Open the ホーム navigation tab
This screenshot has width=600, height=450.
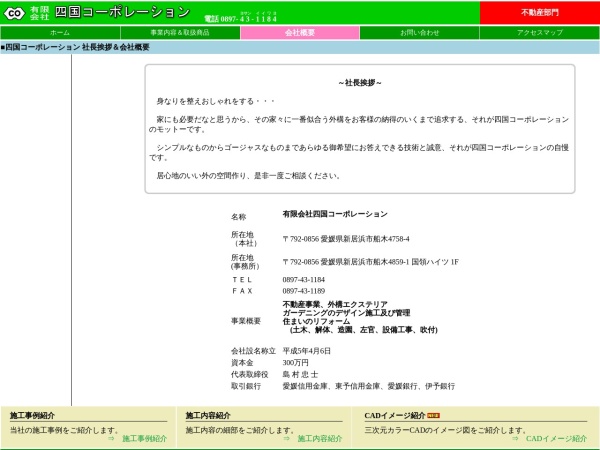pyautogui.click(x=60, y=33)
